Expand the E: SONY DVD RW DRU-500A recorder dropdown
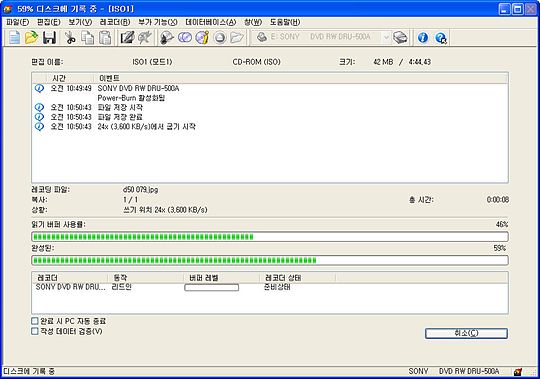The height and width of the screenshot is (379, 540). pyautogui.click(x=386, y=37)
